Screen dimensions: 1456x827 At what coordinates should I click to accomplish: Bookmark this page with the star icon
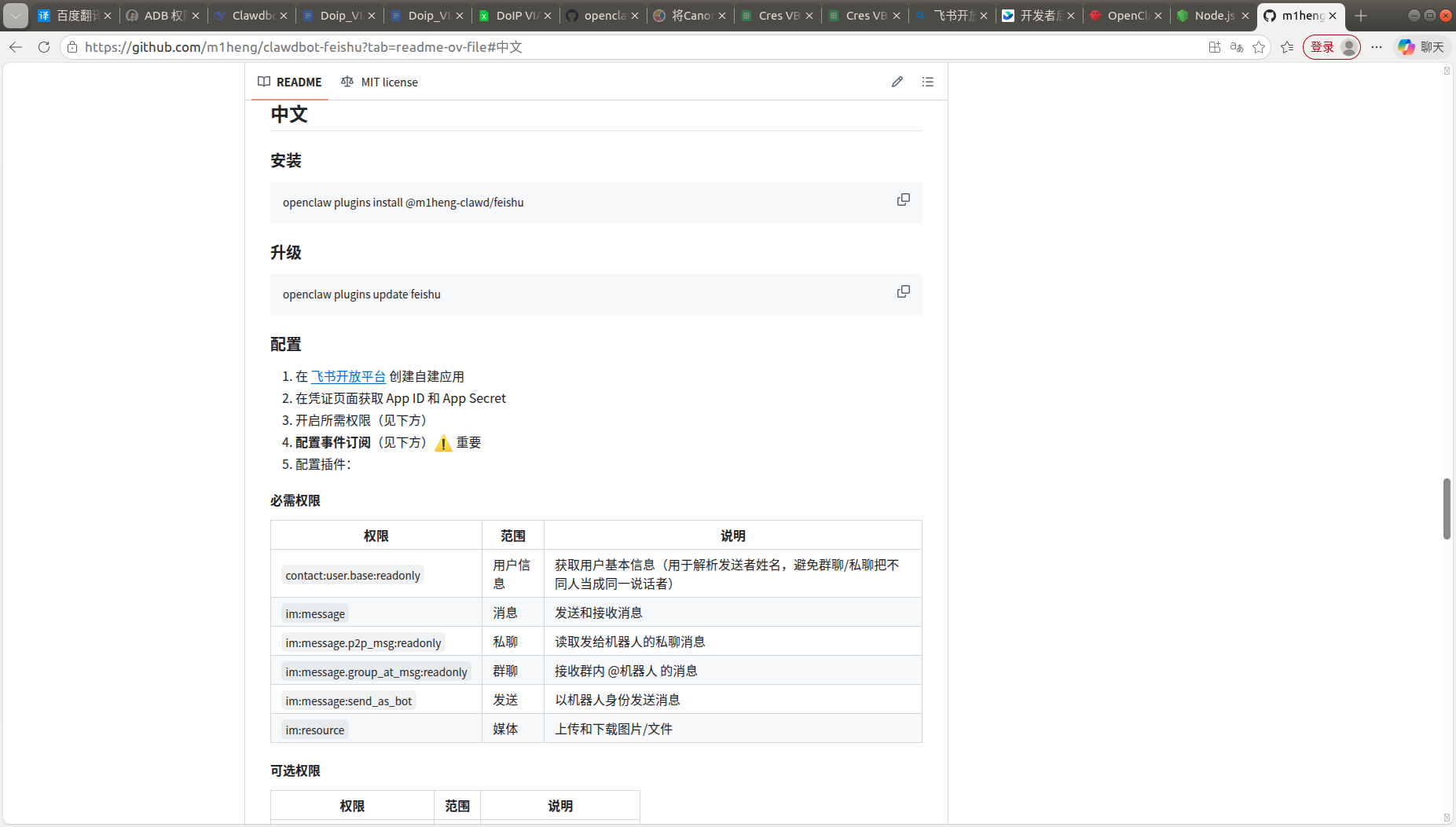[1259, 47]
